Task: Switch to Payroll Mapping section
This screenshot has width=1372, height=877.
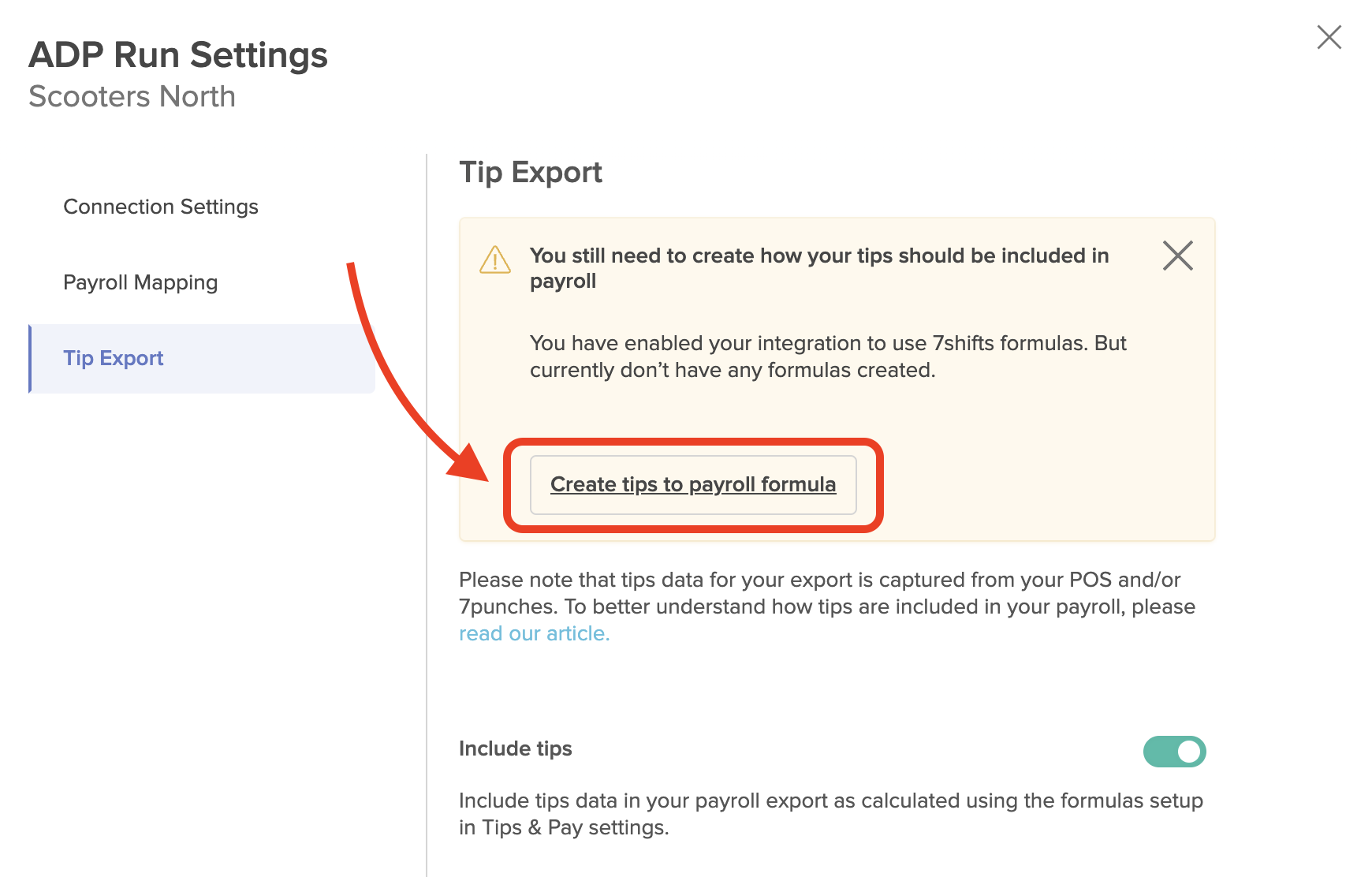Action: click(140, 282)
